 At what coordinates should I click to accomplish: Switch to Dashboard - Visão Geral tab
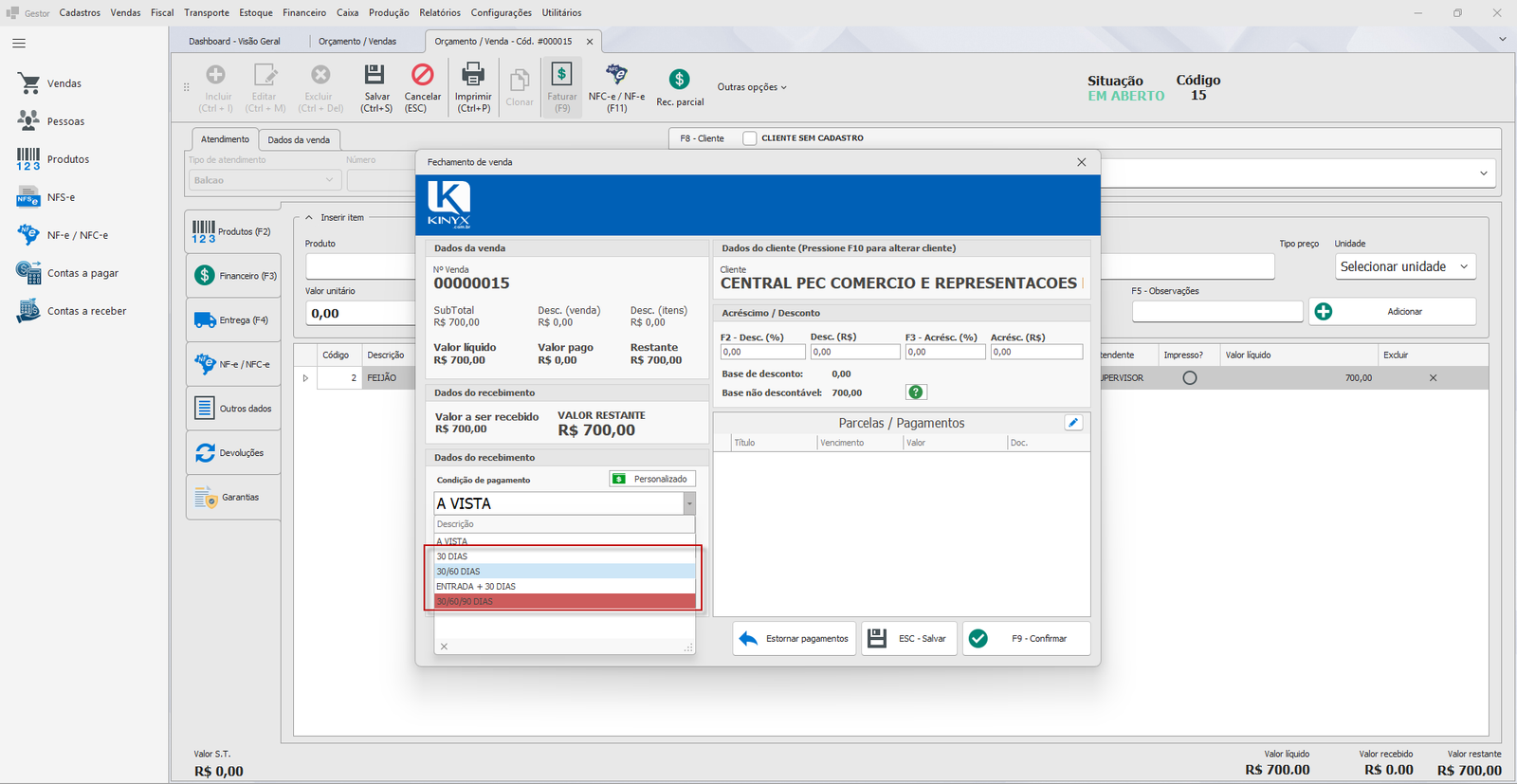pyautogui.click(x=234, y=42)
